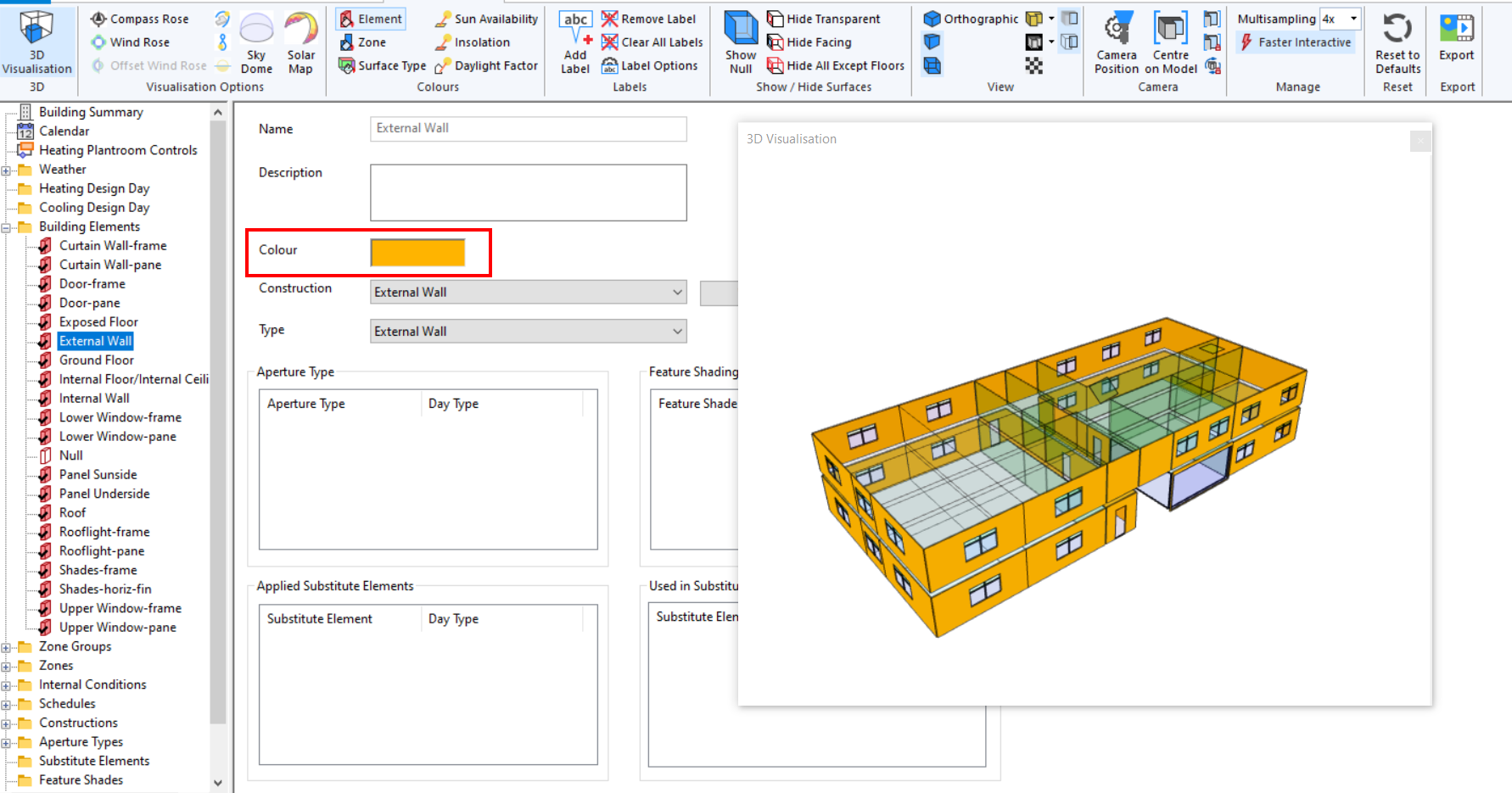Close the 3D Visualisation panel
The image size is (1512, 793).
(1420, 141)
